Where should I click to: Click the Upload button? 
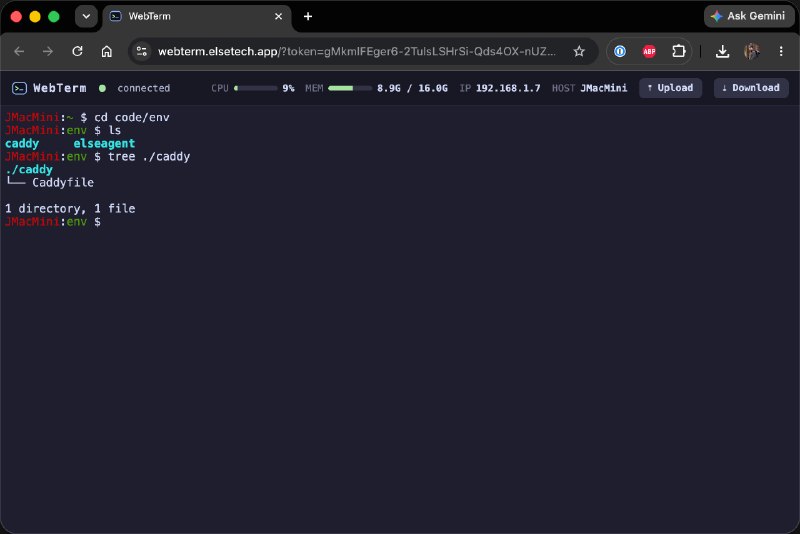pos(670,88)
